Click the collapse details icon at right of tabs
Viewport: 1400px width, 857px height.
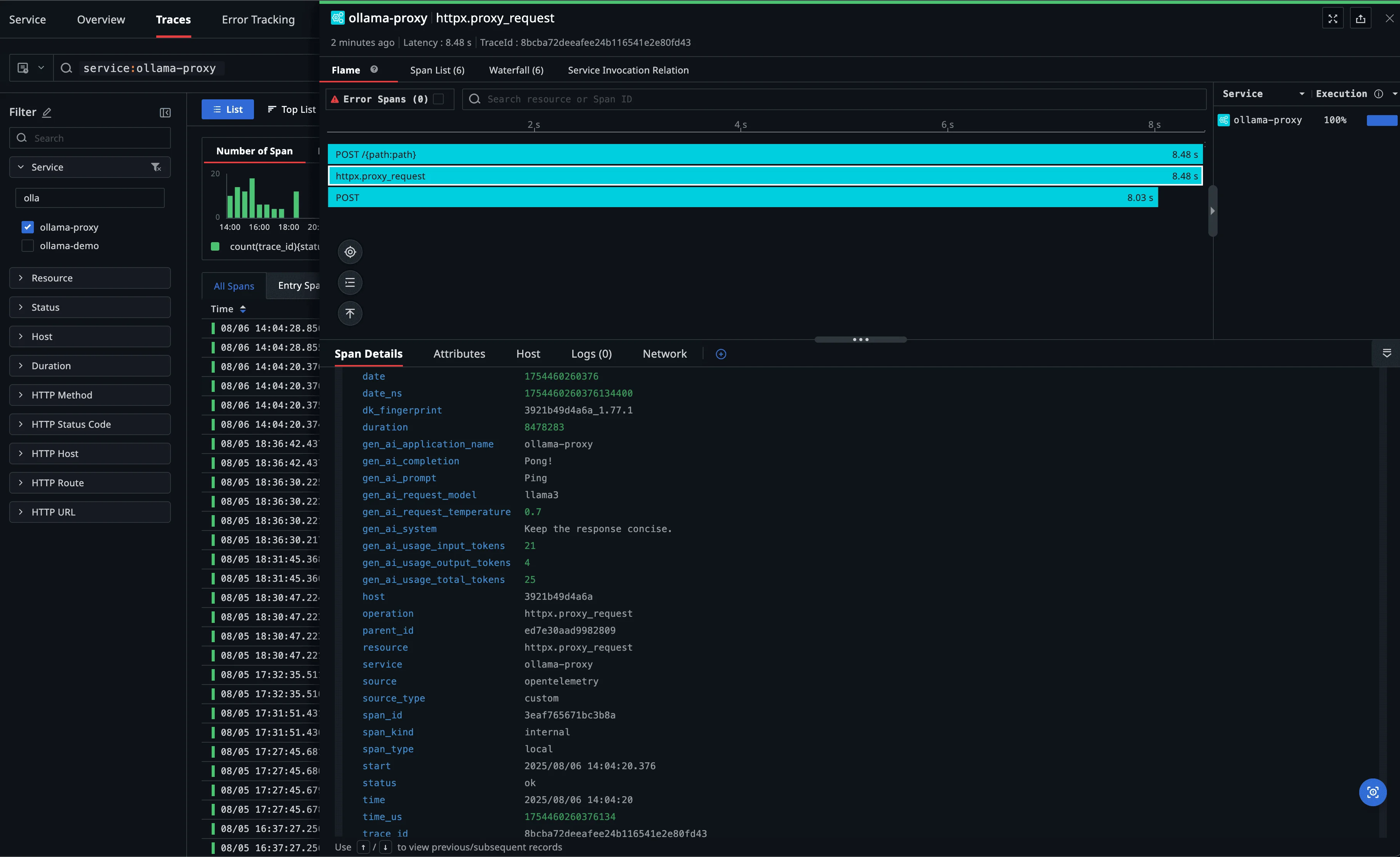[x=1387, y=353]
